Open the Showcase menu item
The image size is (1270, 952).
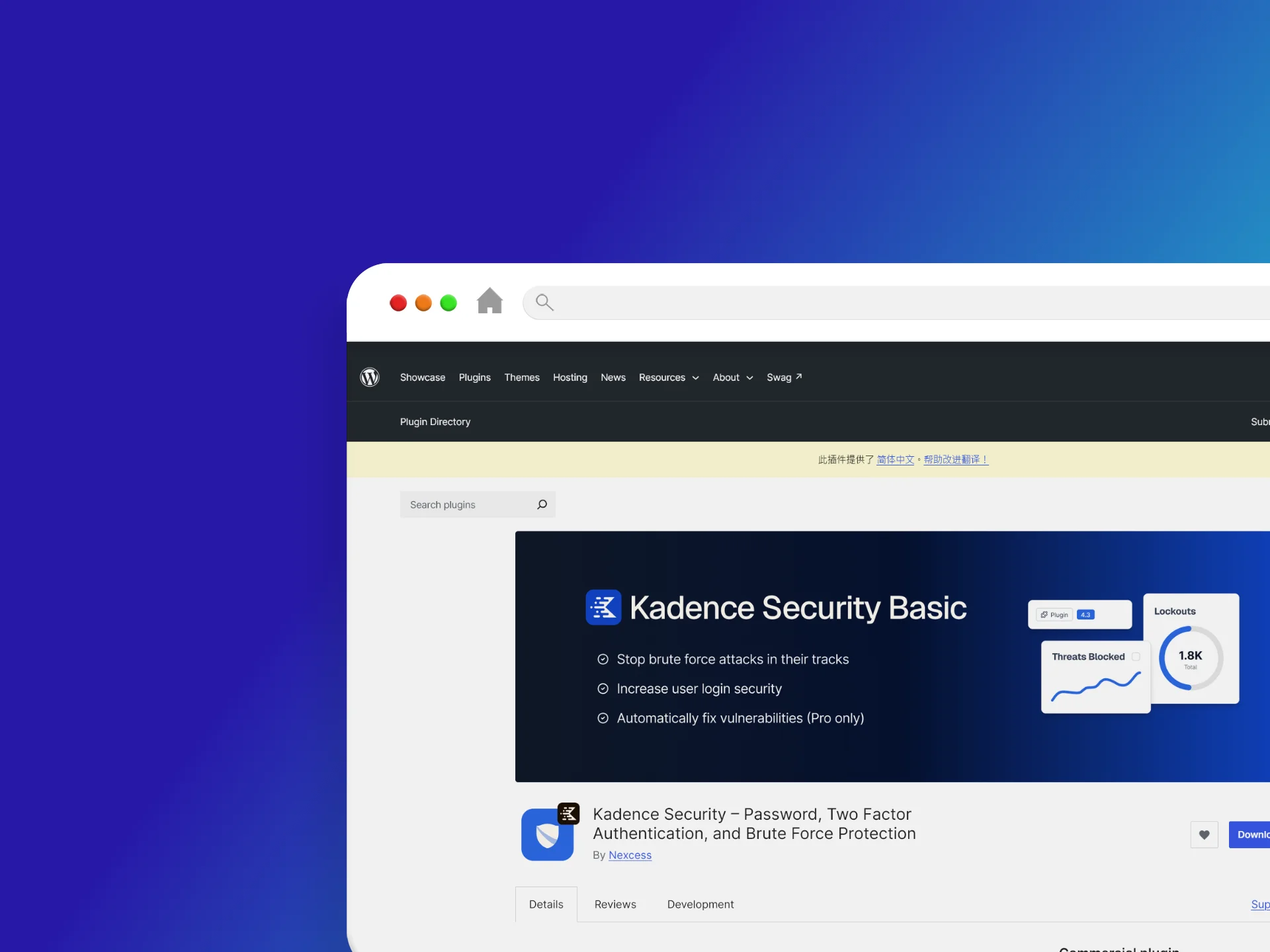pos(423,377)
